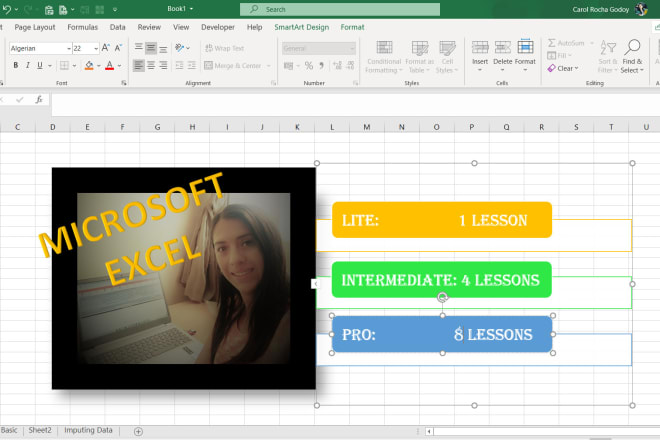Viewport: 660px width, 440px height.
Task: Click Increase Indent icon
Action: (x=192, y=65)
